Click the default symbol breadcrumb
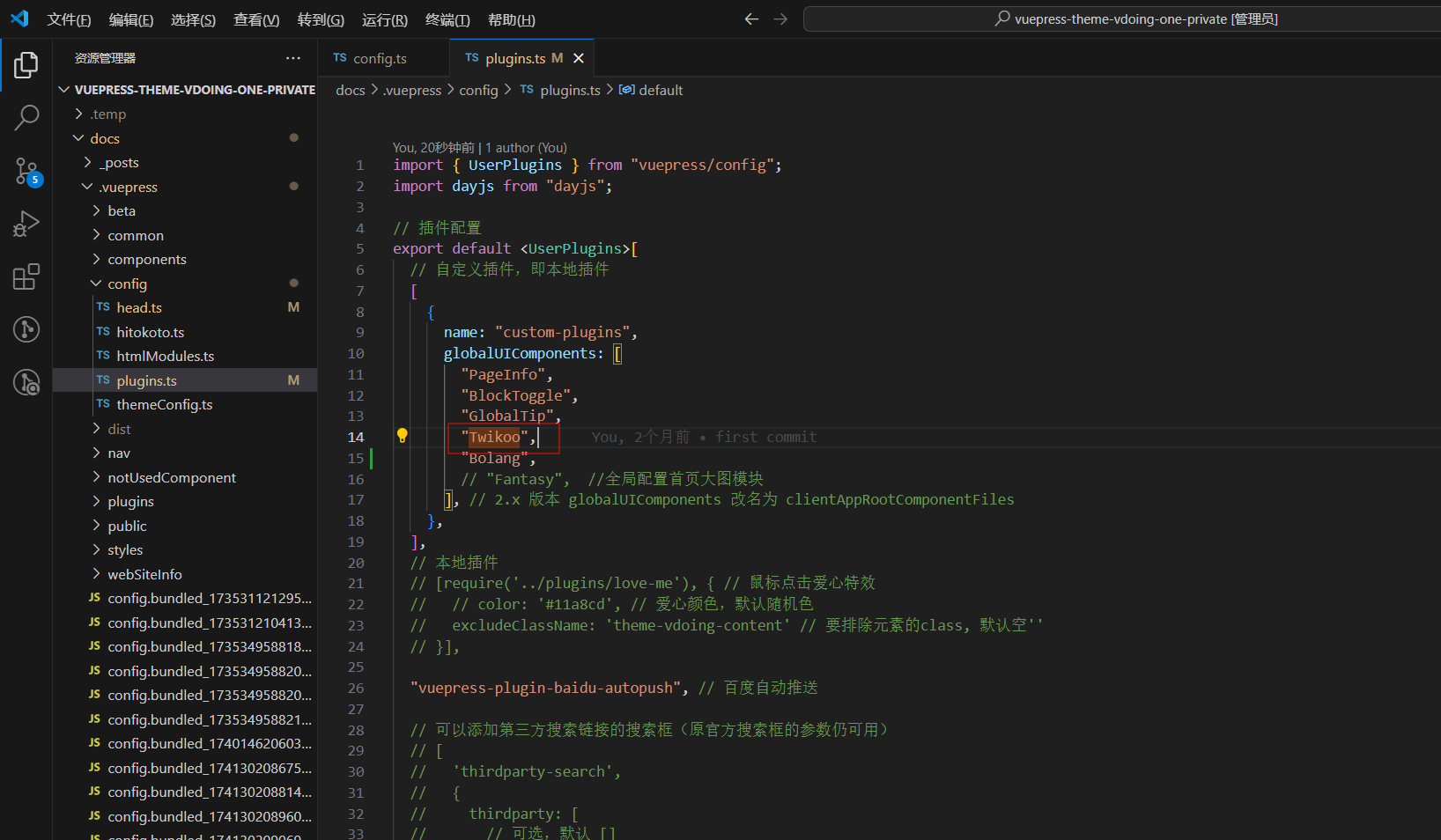This screenshot has height=840, width=1441. tap(651, 90)
